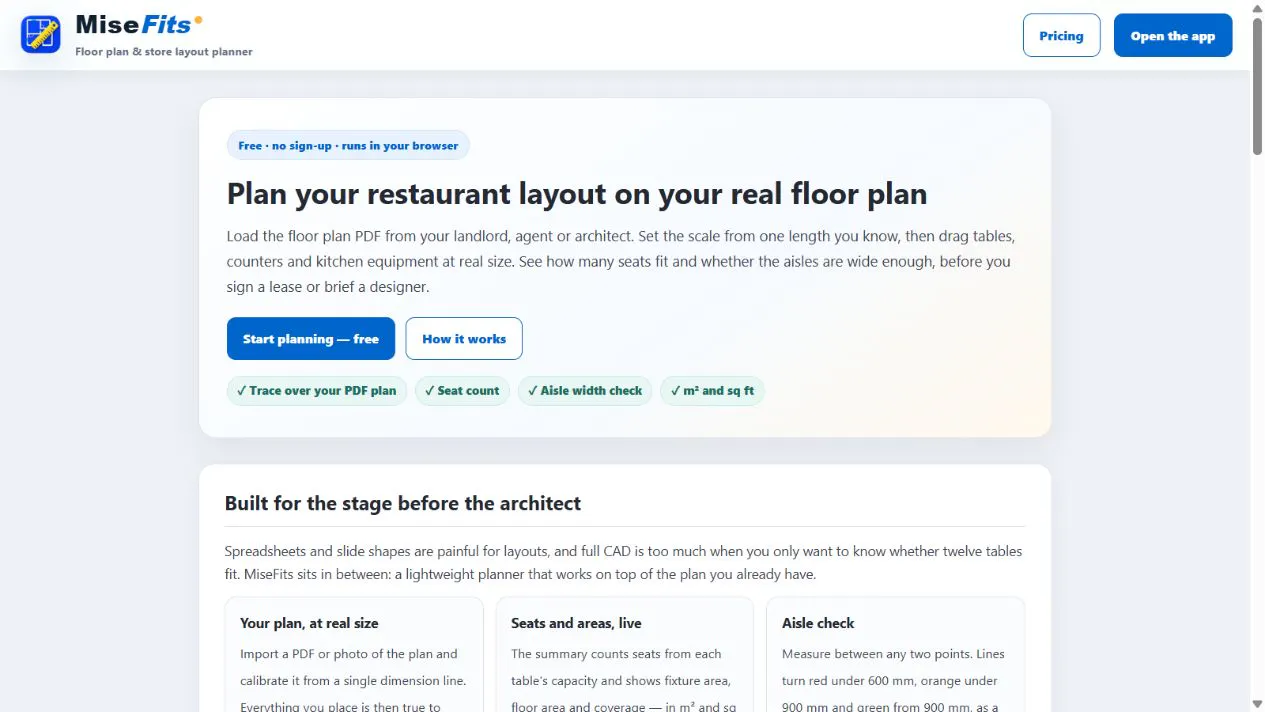Click the Free · no sign-up banner pill
Image resolution: width=1265 pixels, height=712 pixels.
click(x=348, y=146)
